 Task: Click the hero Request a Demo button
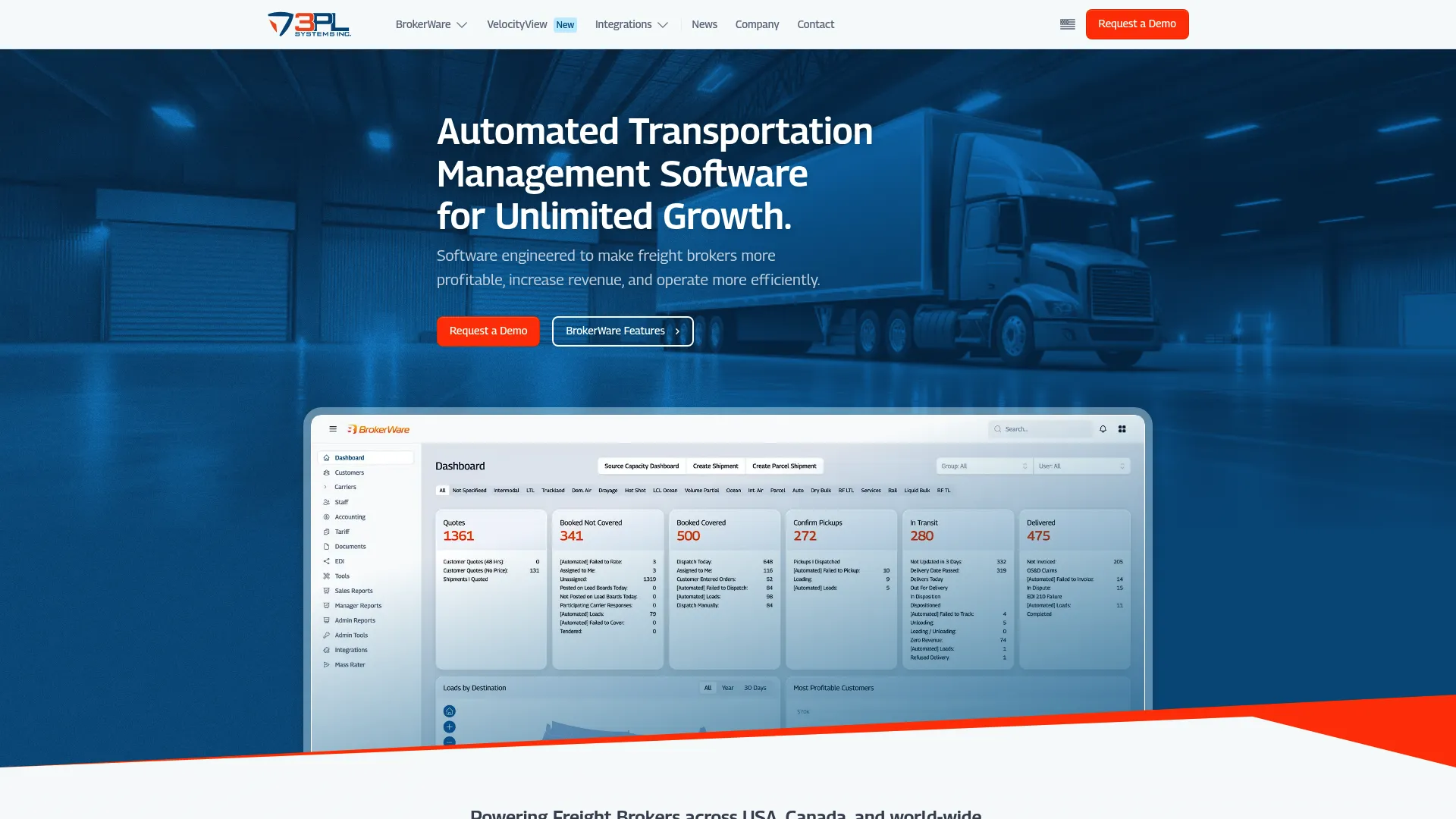[x=488, y=331]
